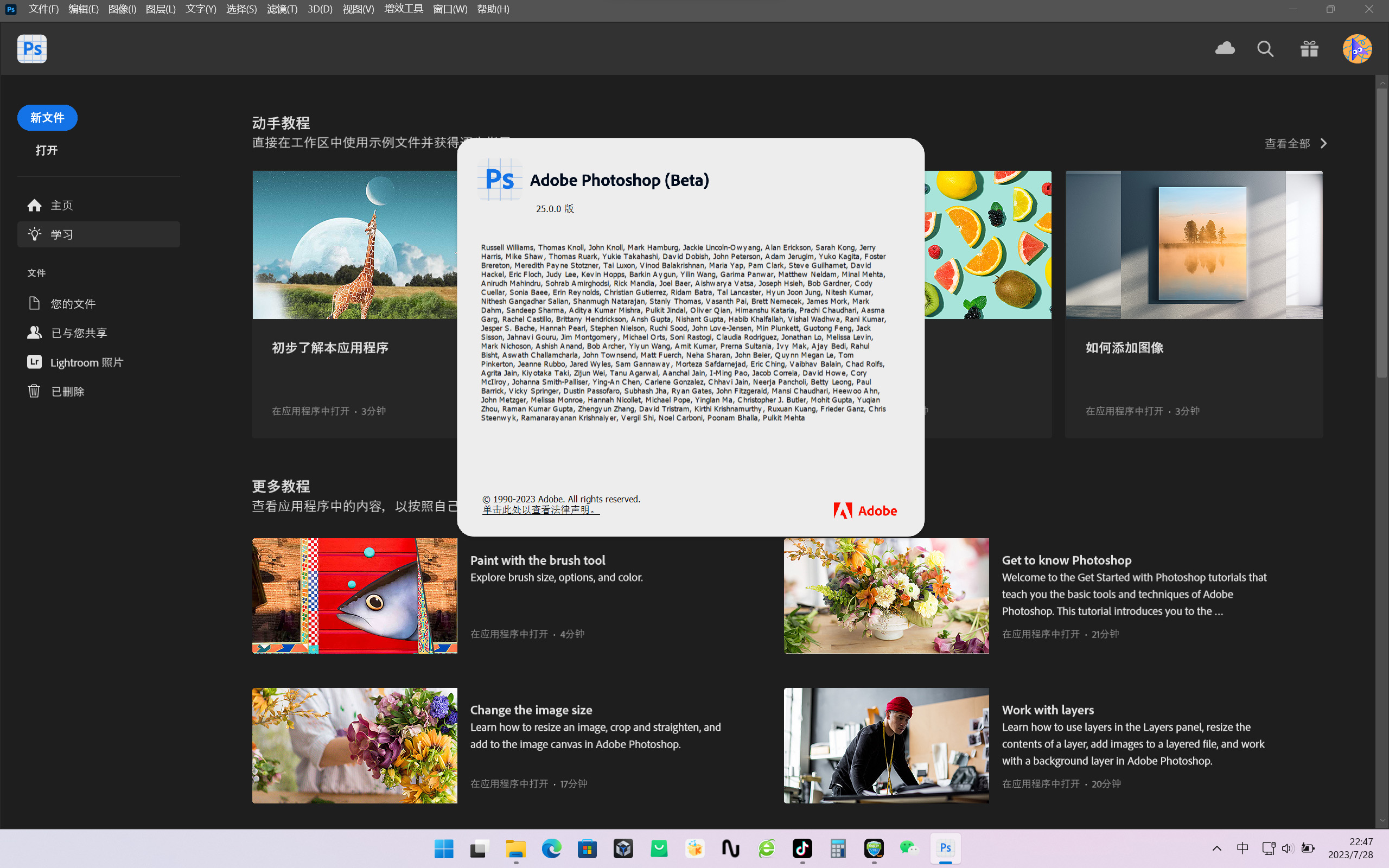This screenshot has height=868, width=1389.
Task: Expand the system tray hidden icons chevron
Action: click(1217, 848)
